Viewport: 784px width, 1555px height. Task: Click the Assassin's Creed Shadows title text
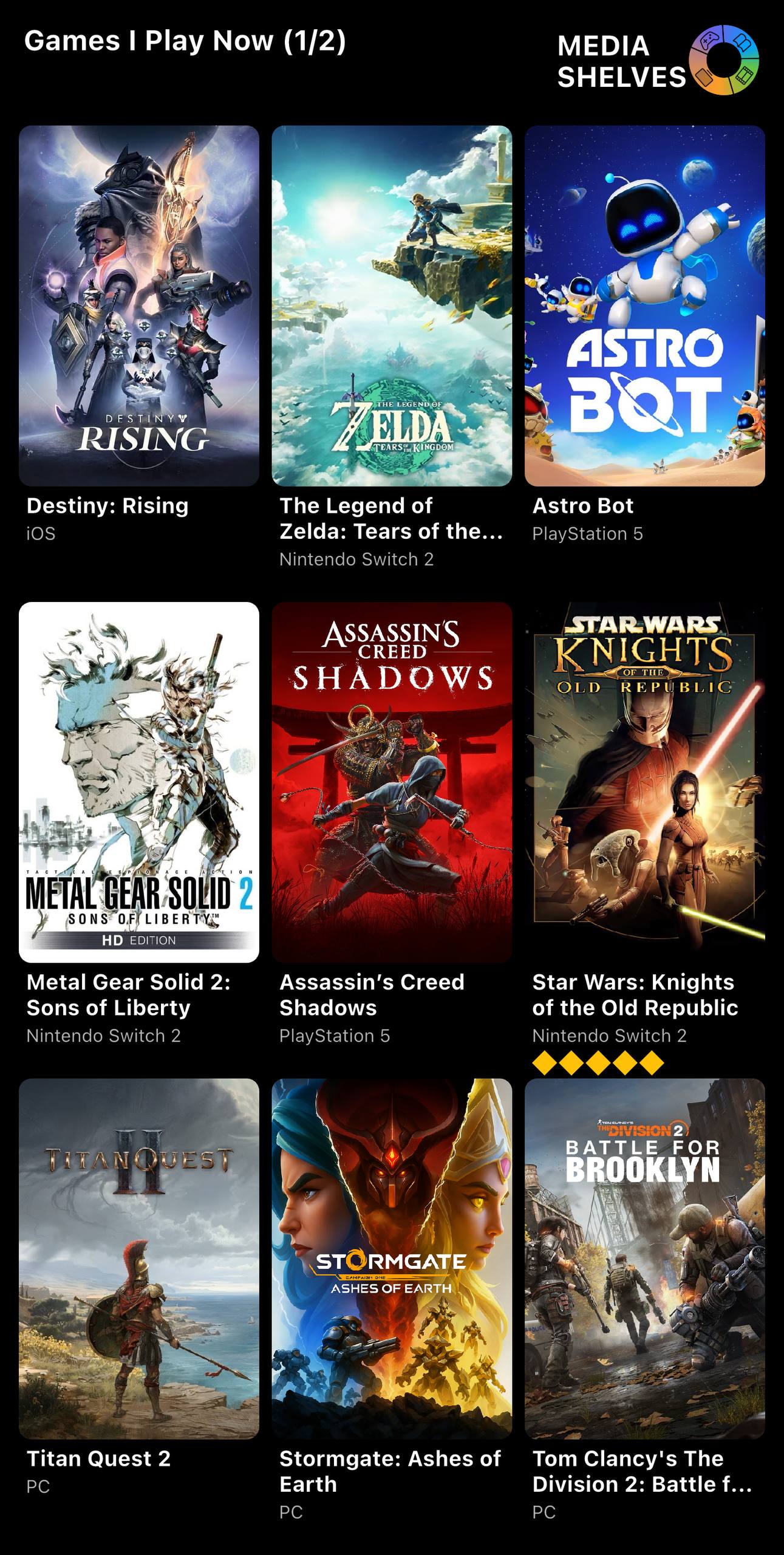coord(372,995)
